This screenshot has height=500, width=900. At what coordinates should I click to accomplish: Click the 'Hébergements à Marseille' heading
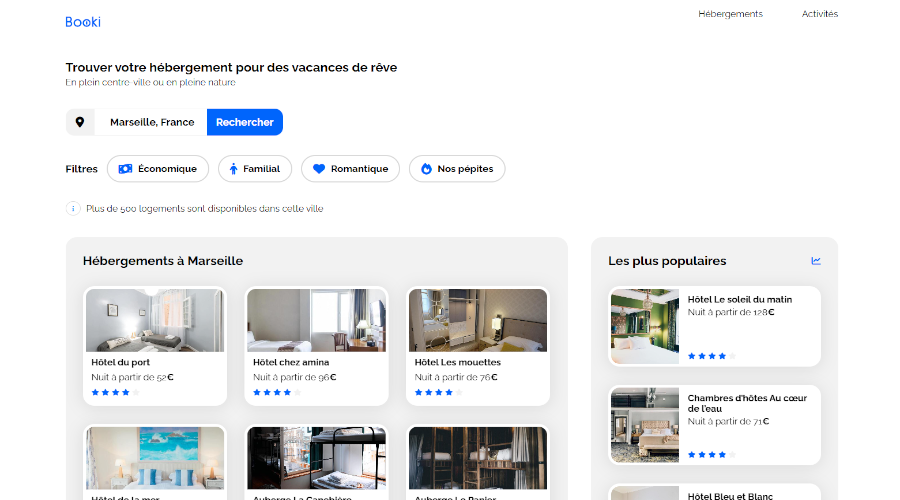(163, 261)
